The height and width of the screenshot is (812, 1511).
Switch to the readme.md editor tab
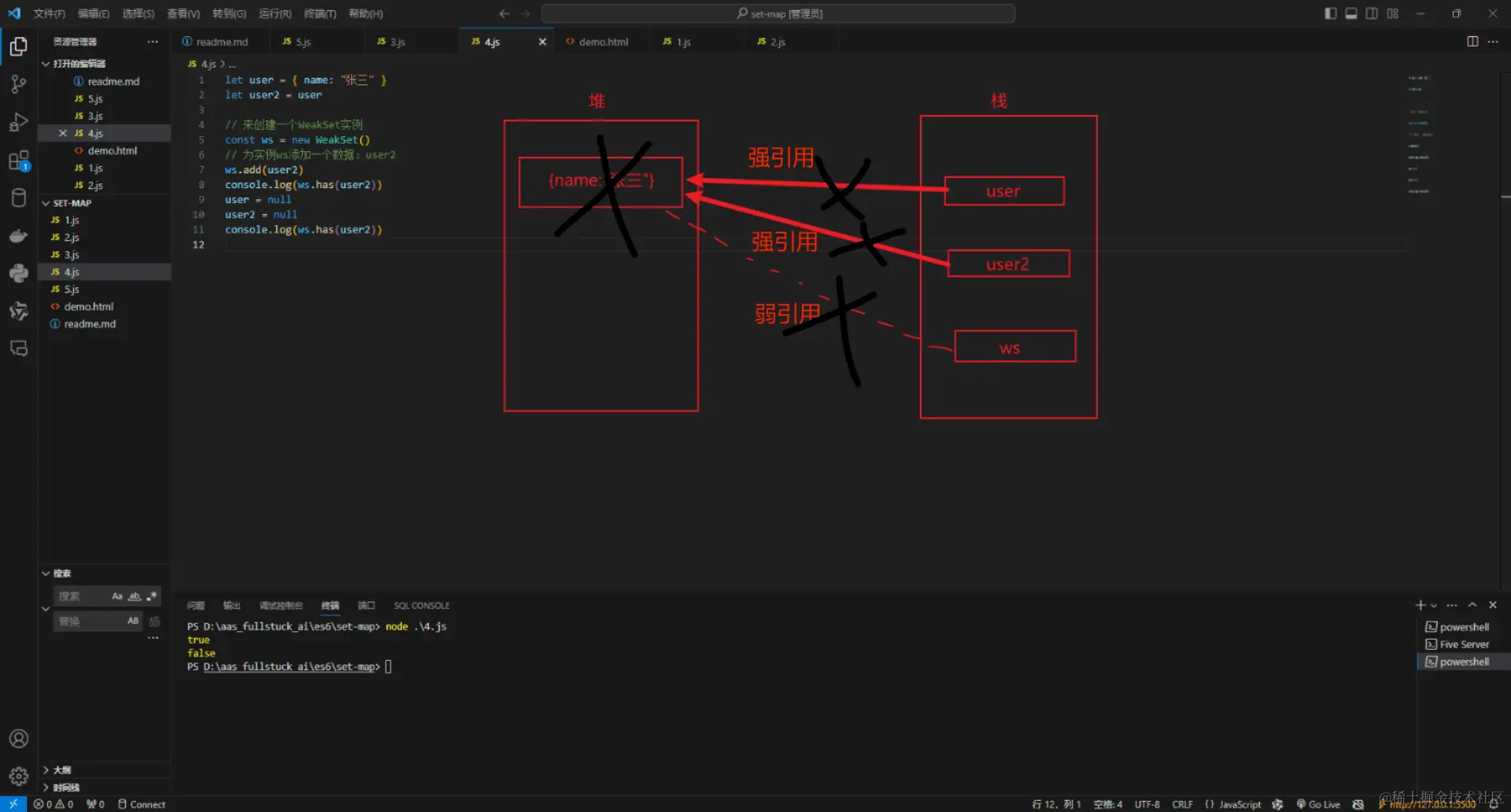coord(221,42)
